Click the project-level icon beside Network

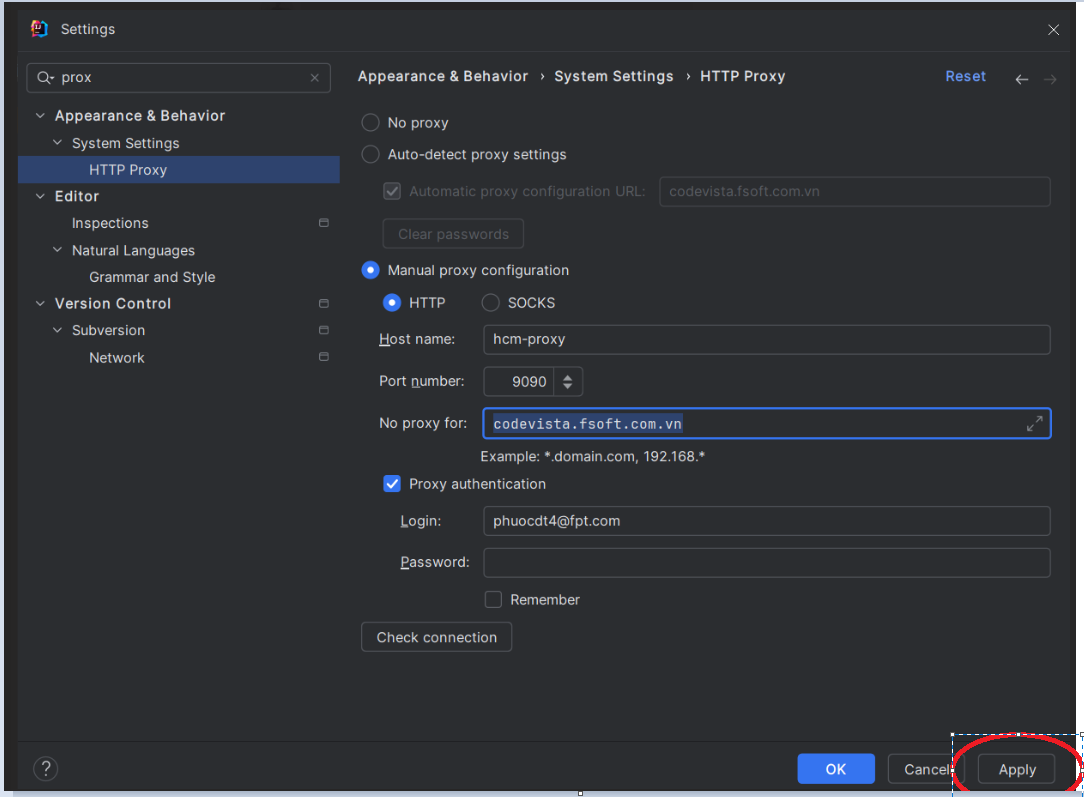click(x=324, y=357)
